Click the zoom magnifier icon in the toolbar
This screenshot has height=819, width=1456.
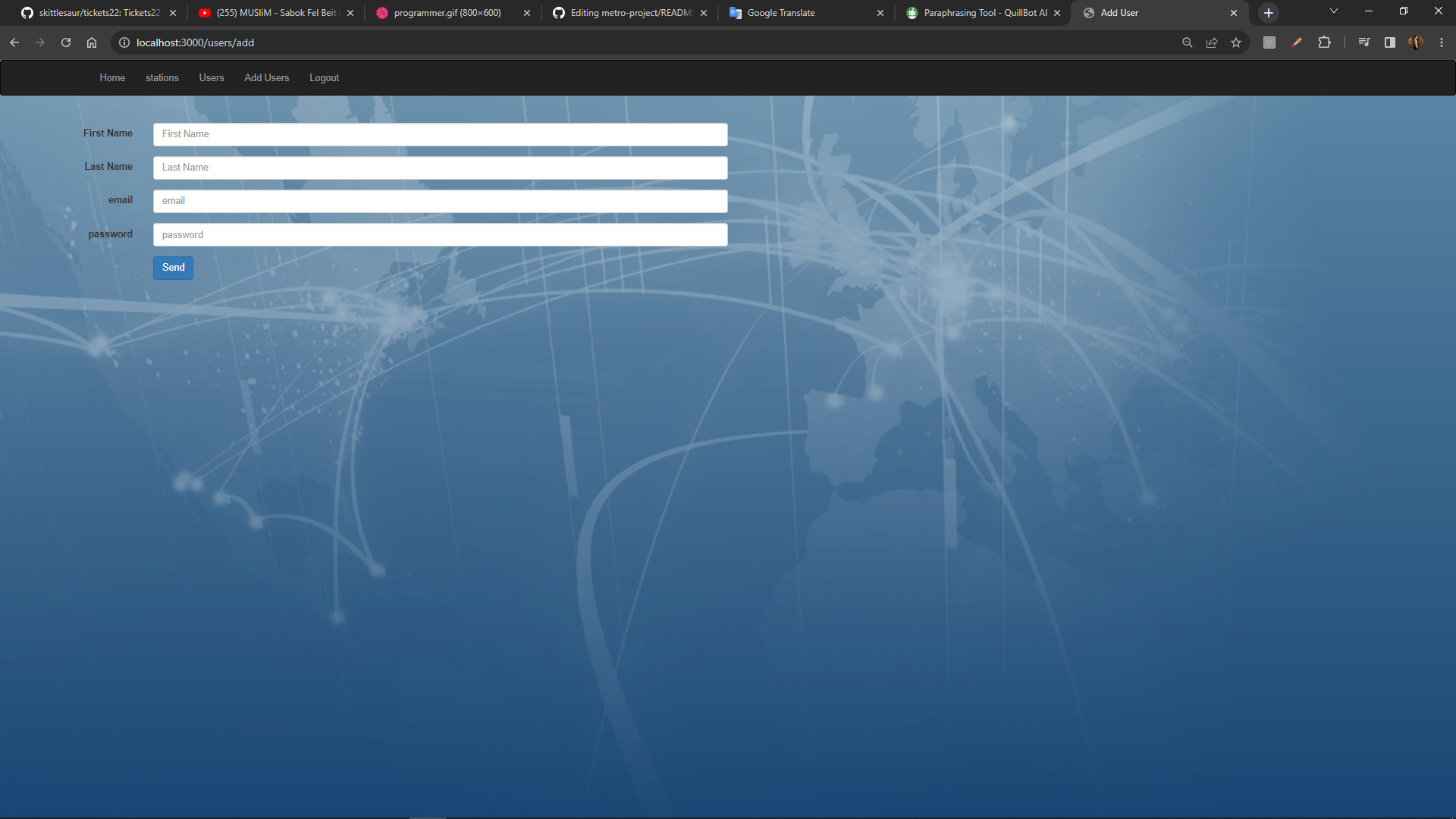click(1187, 42)
